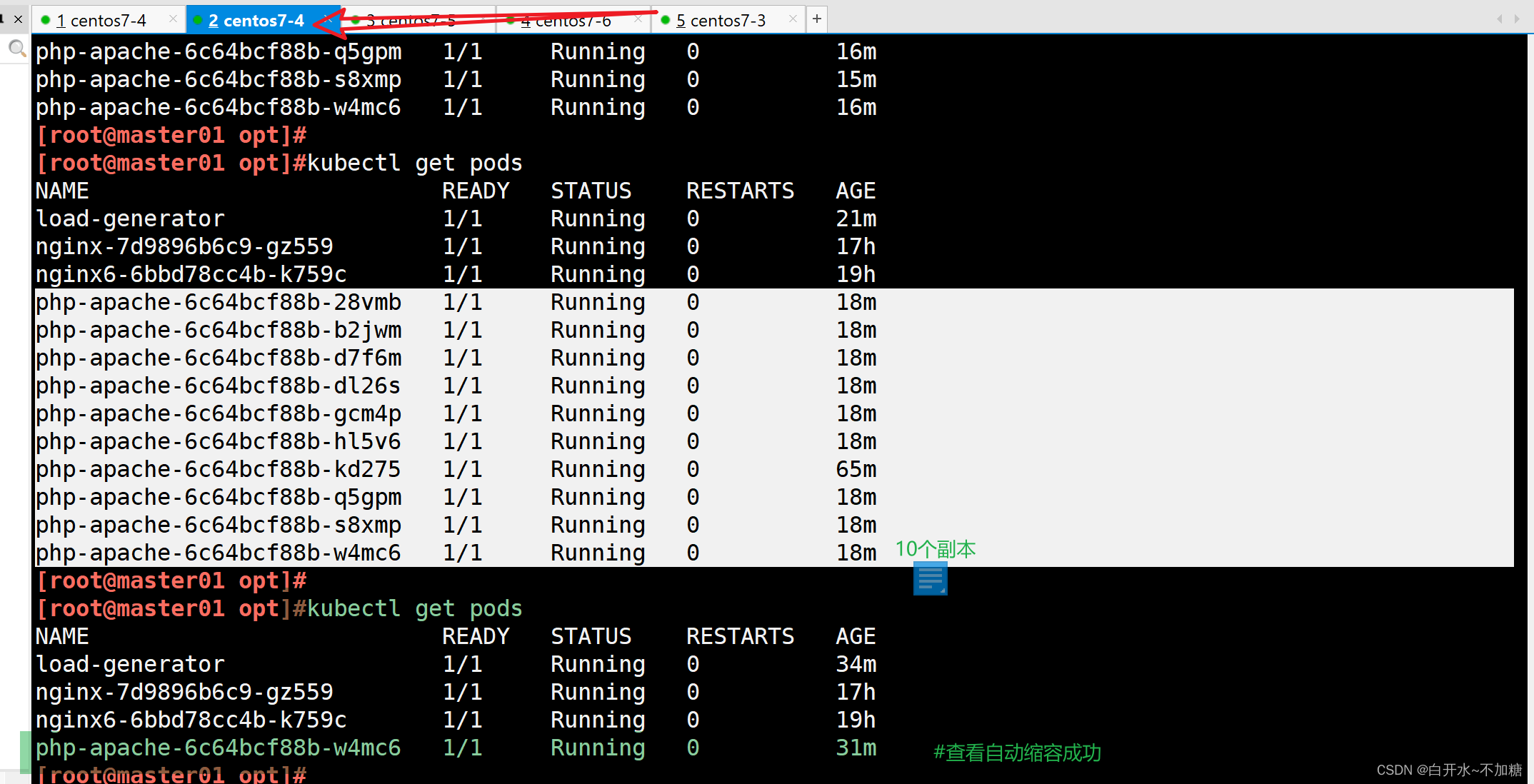This screenshot has width=1534, height=784.
Task: Open the '5 centos7-3' session tab
Action: tap(721, 21)
